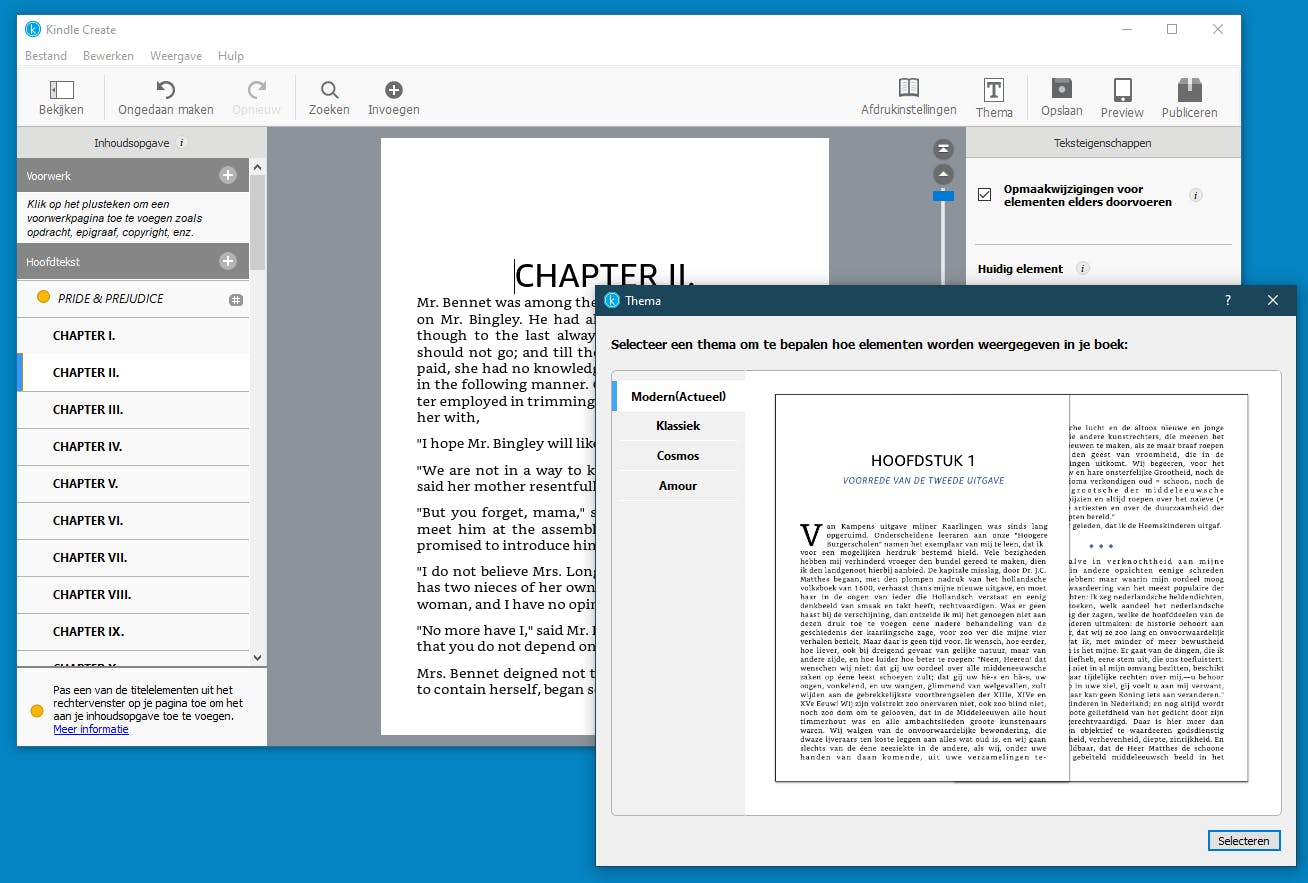Open the Bewerken menu

coord(108,56)
